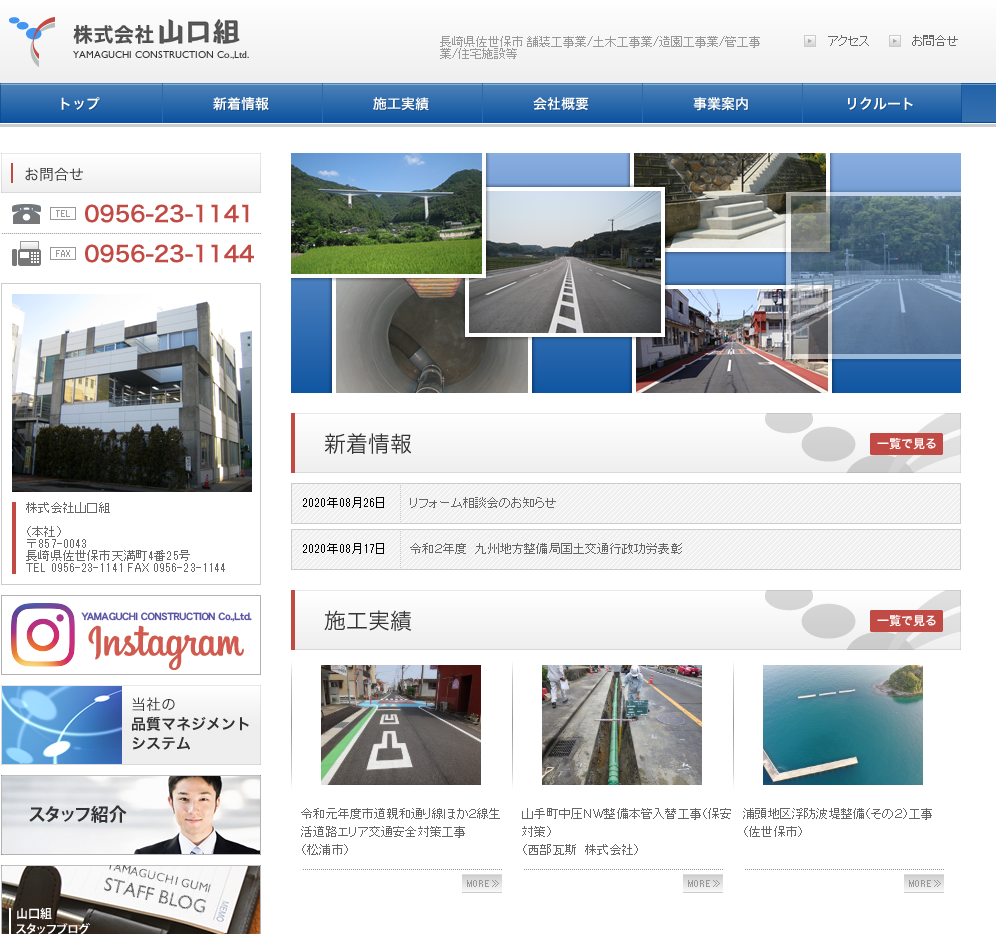Click the Yamaguchi Construction company logo
The width and height of the screenshot is (996, 934).
(128, 41)
